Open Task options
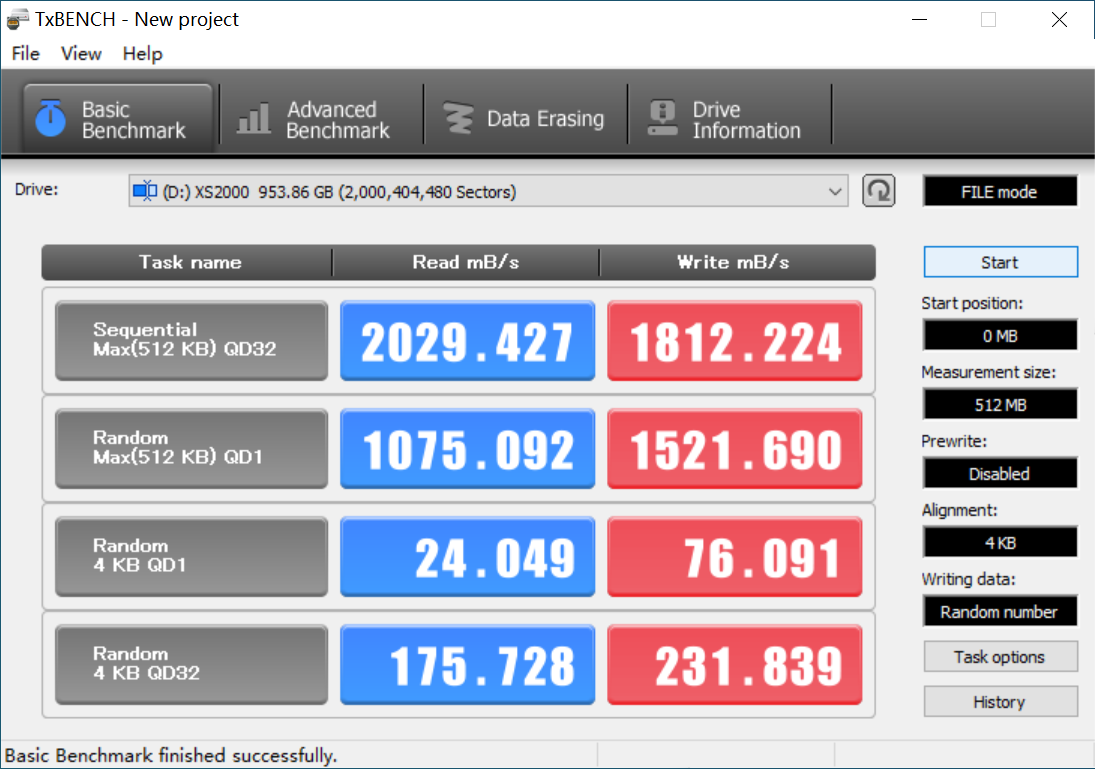The width and height of the screenshot is (1095, 769). (1000, 656)
